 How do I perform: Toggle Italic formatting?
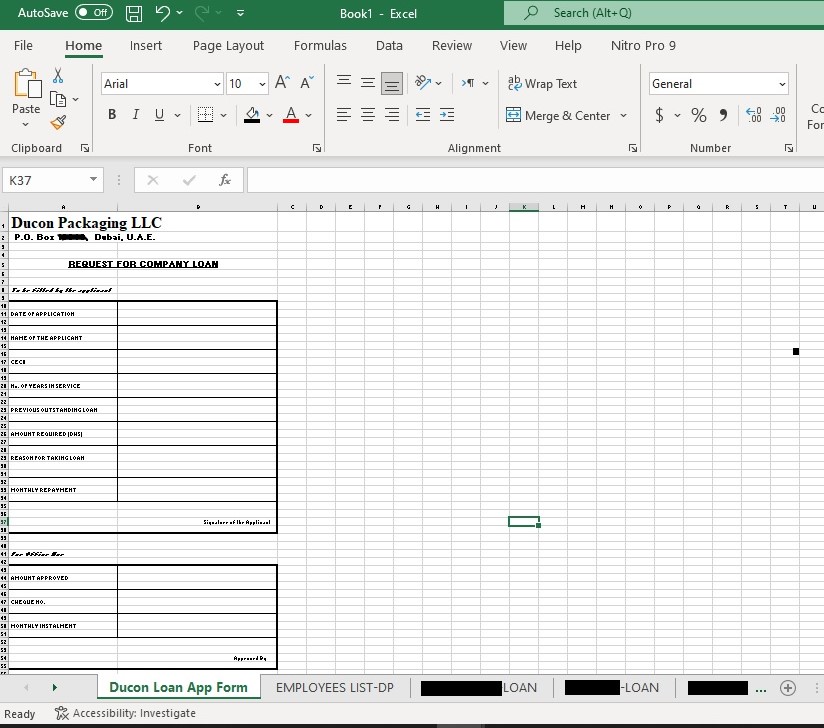(x=136, y=115)
